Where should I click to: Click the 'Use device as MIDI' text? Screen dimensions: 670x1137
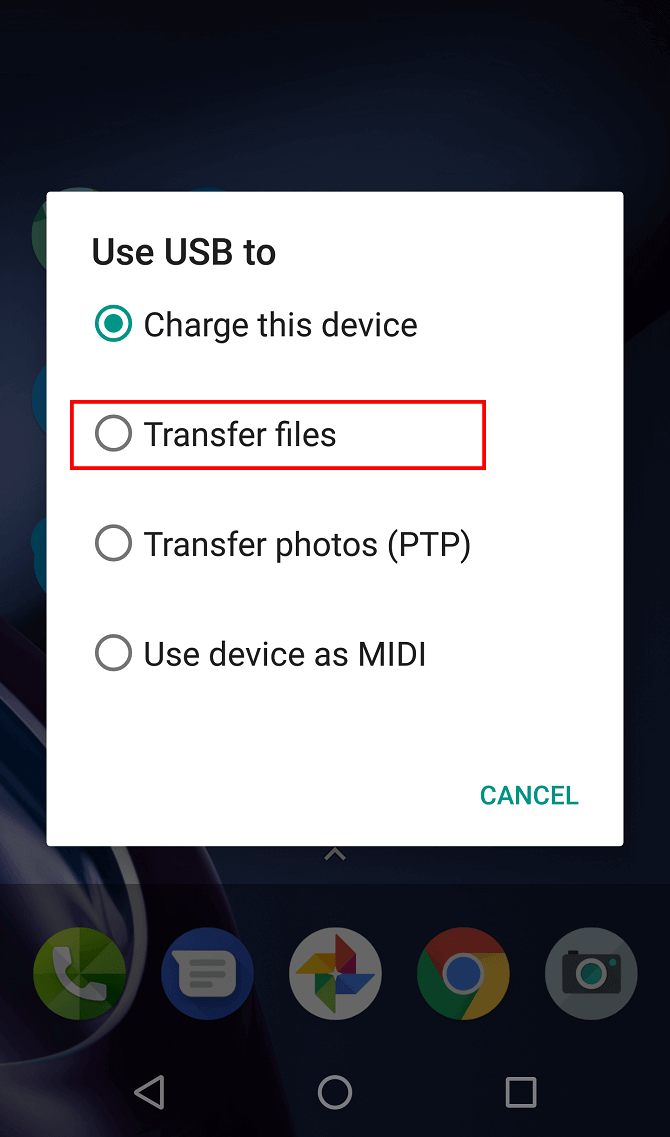tap(284, 654)
